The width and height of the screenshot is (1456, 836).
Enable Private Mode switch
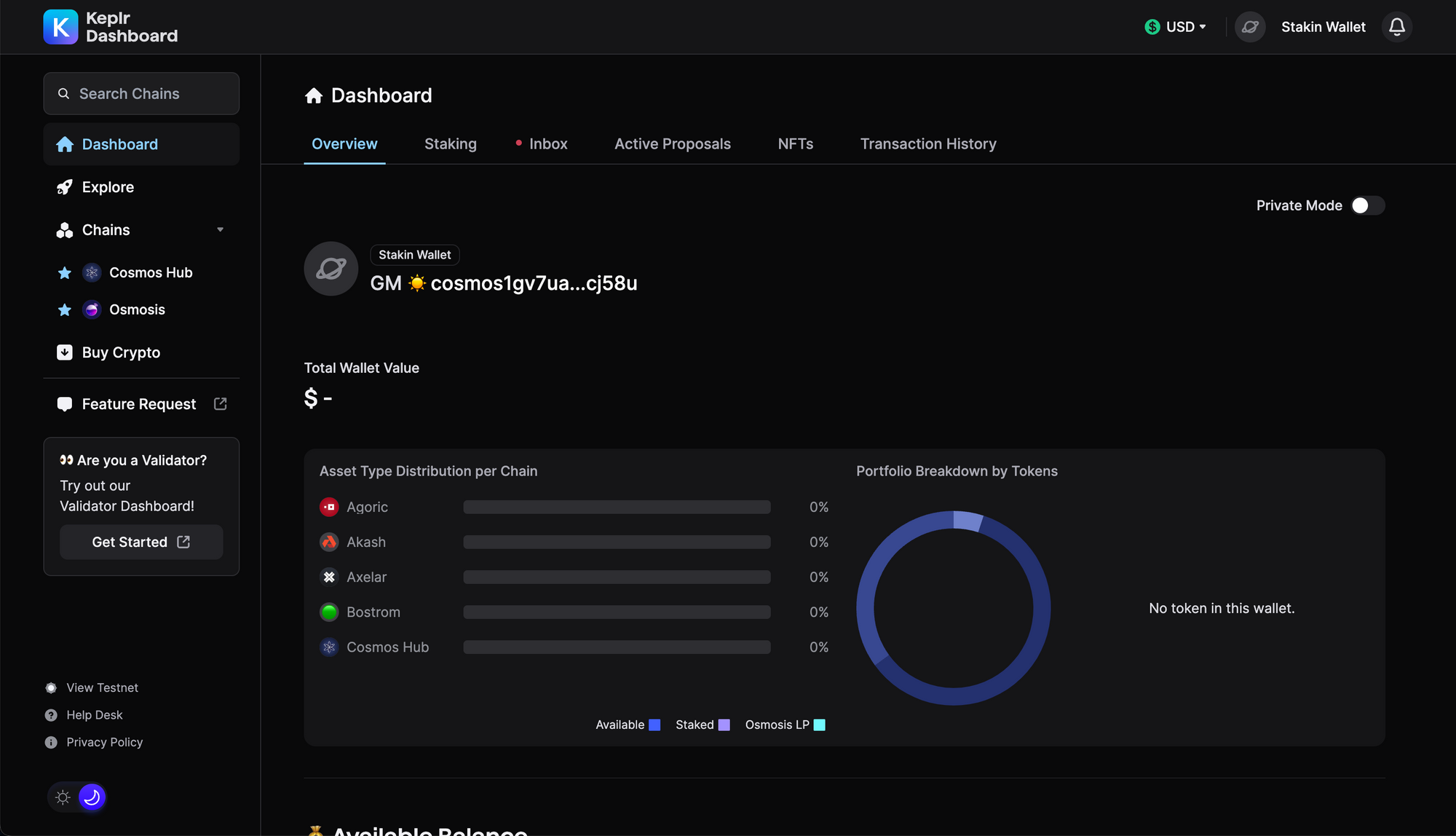pyautogui.click(x=1367, y=205)
